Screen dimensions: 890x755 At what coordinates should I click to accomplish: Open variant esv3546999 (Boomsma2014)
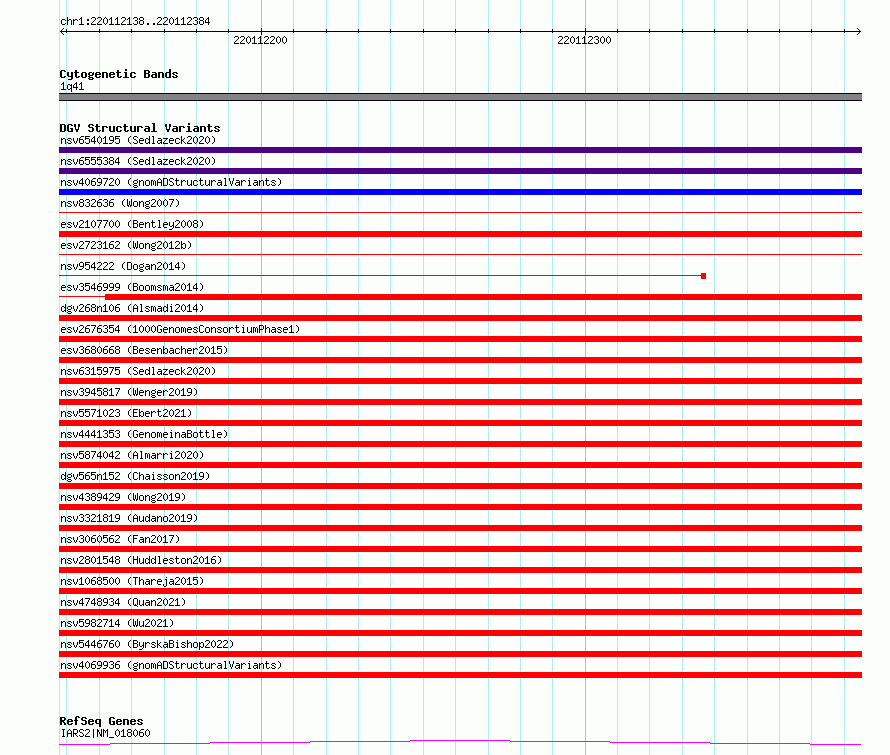(x=132, y=287)
